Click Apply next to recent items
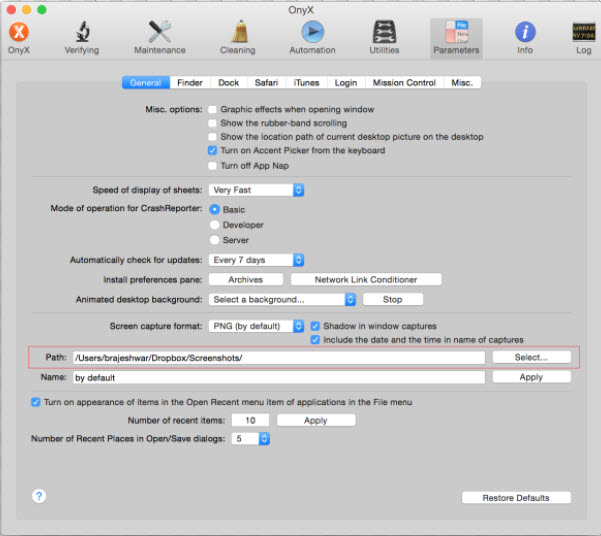601x536 pixels. click(x=316, y=420)
